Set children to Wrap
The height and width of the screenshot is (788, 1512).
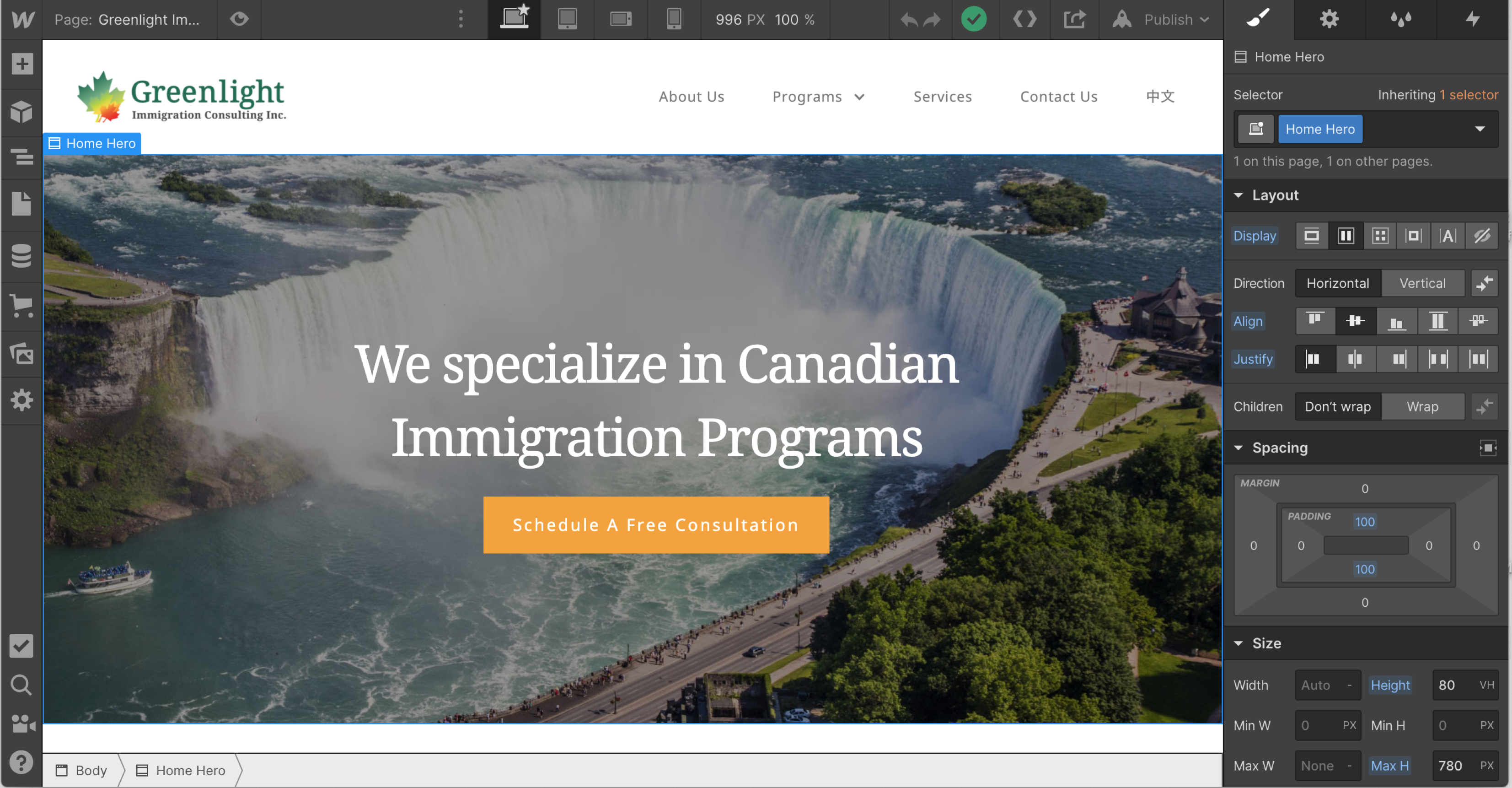coord(1422,406)
